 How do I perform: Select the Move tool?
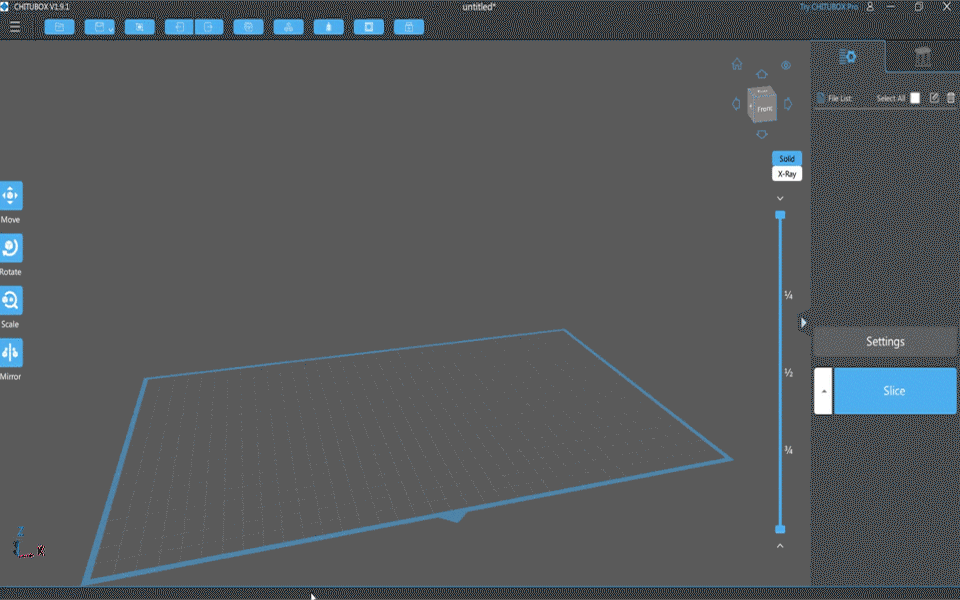tap(10, 195)
